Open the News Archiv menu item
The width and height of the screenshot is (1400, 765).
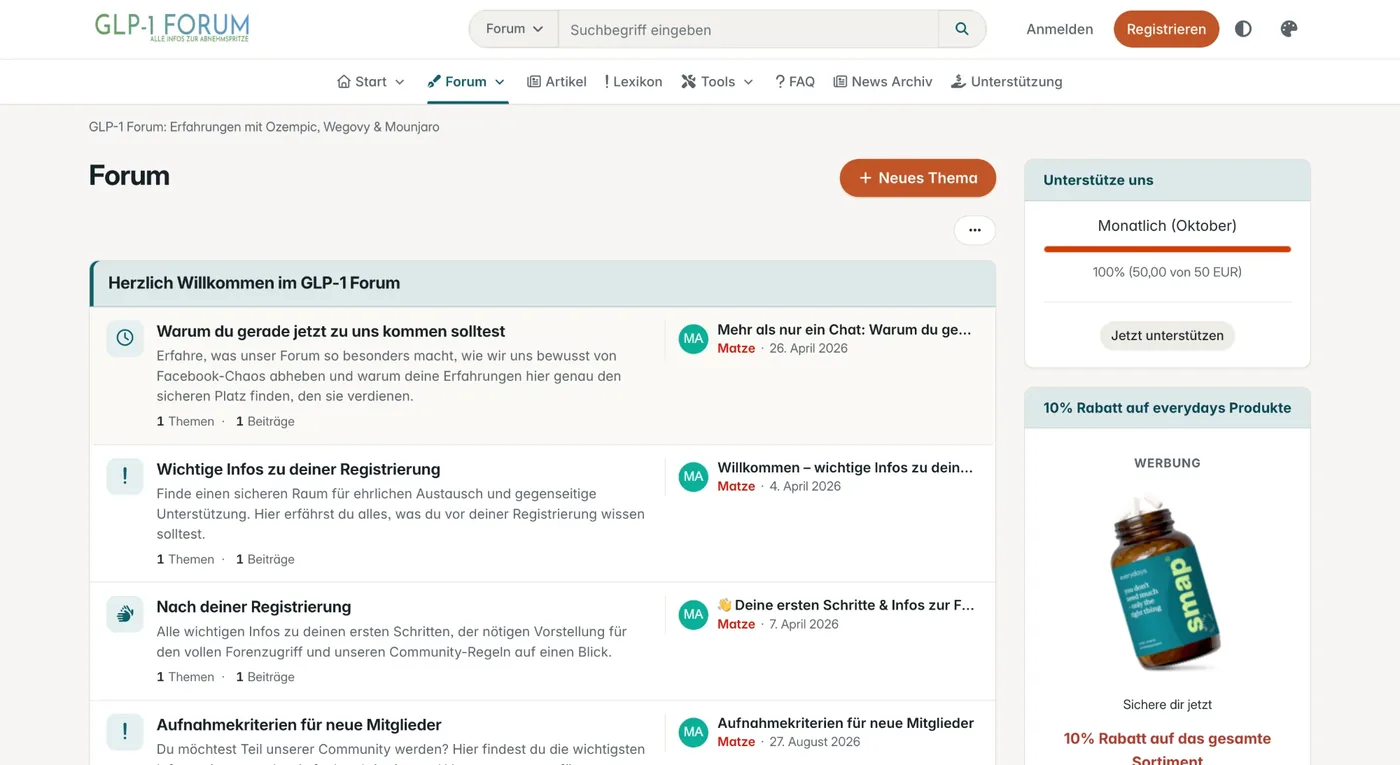point(883,82)
